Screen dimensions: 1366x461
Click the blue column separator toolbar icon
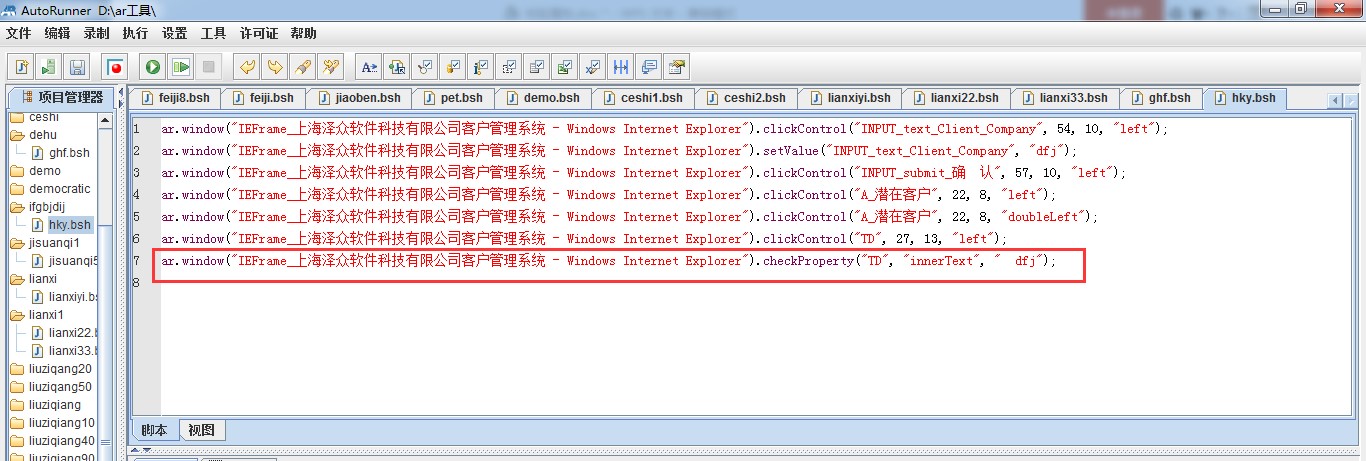click(x=621, y=67)
